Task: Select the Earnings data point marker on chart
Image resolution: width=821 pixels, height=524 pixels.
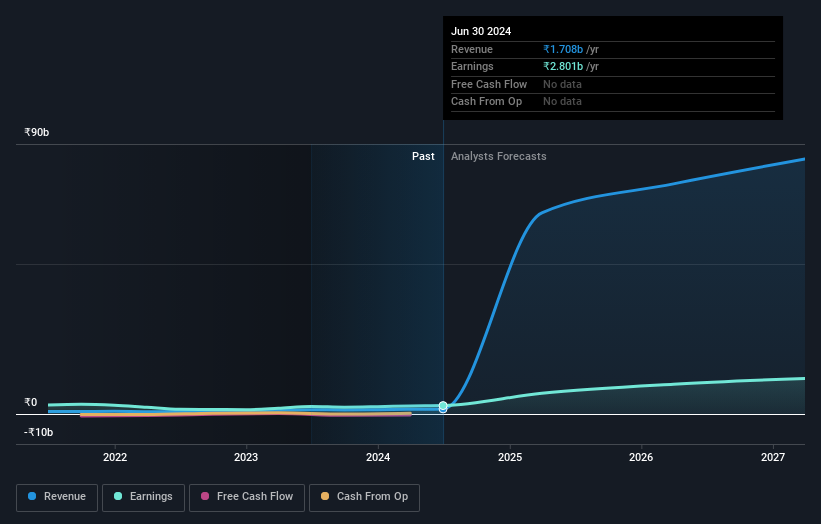Action: click(443, 406)
